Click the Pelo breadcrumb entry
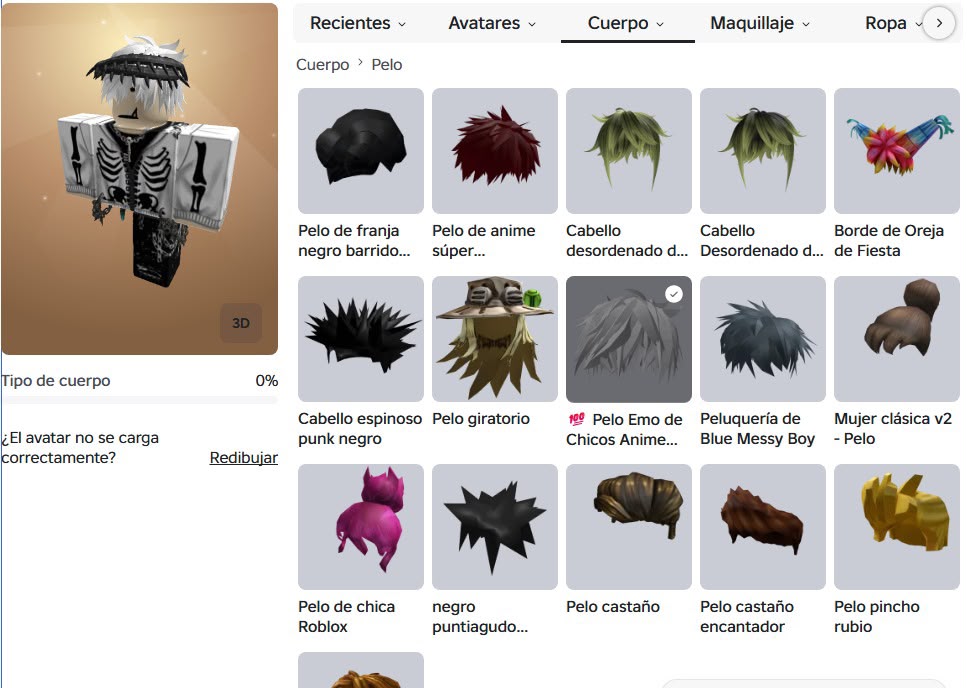This screenshot has height=688, width=967. (x=387, y=65)
